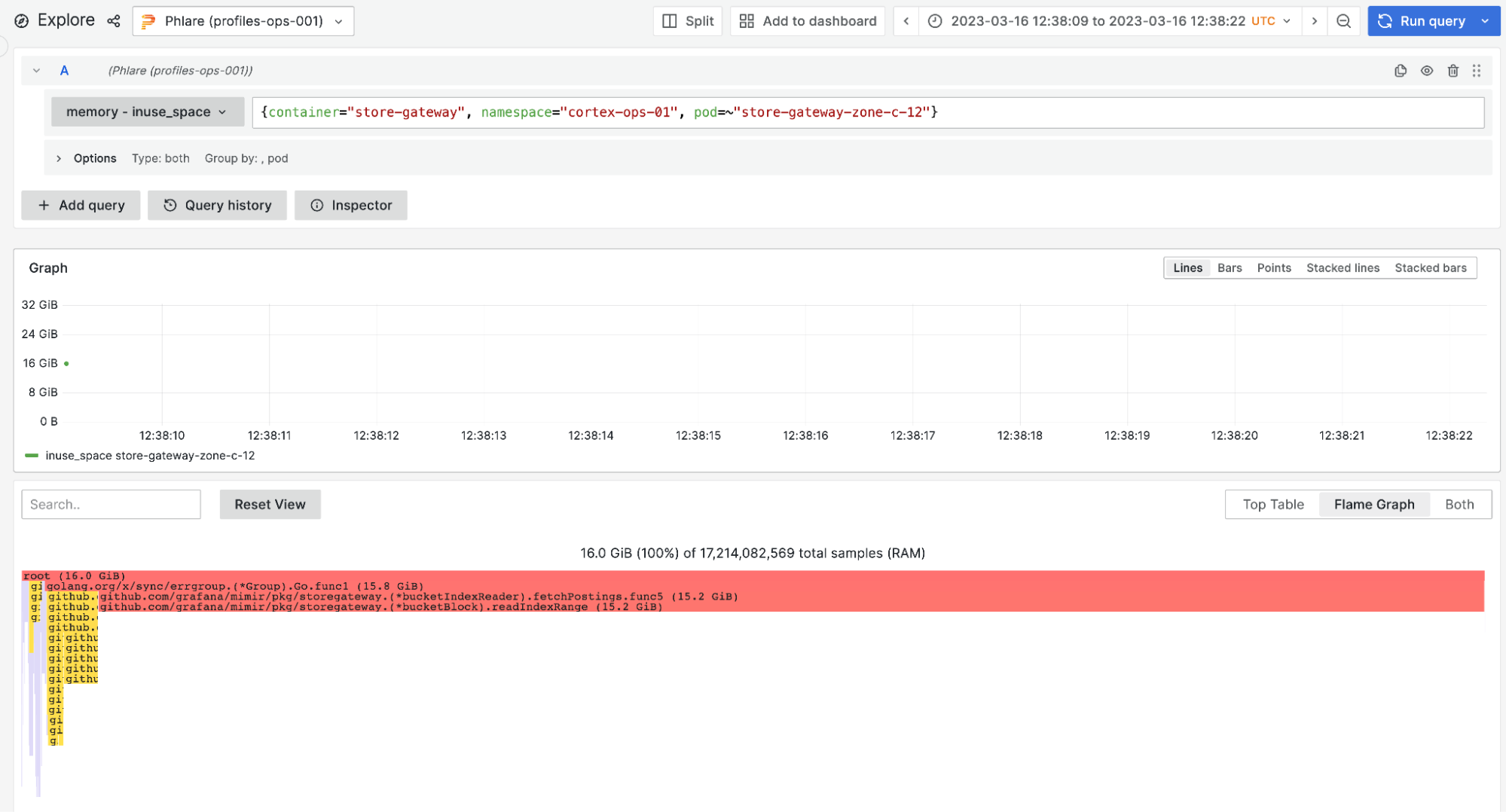Select the Bars graph style tab
1506x812 pixels.
point(1229,267)
